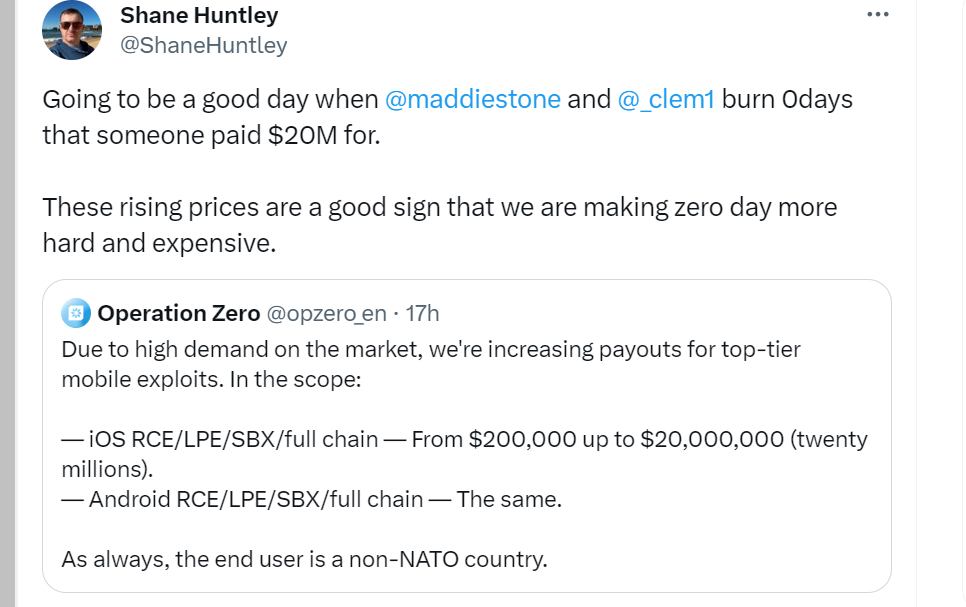The width and height of the screenshot is (966, 607).
Task: Click the "millions)." line in quoted post
Action: 108,468
